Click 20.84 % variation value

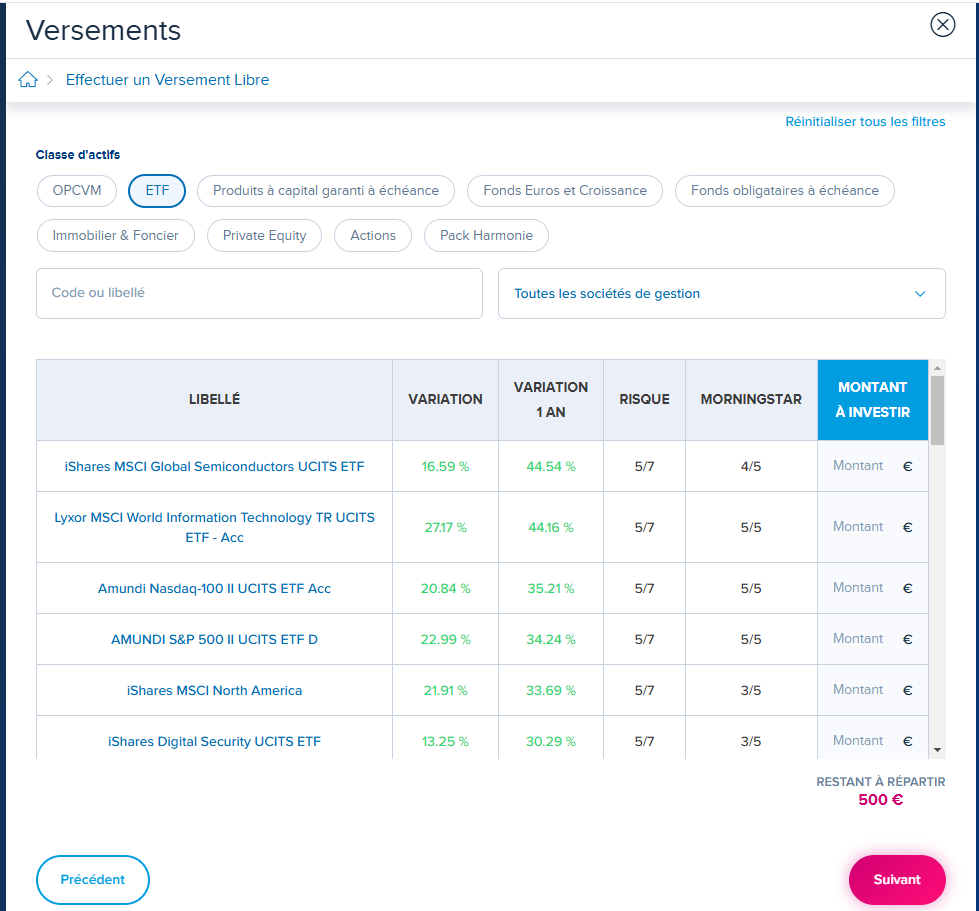(445, 588)
